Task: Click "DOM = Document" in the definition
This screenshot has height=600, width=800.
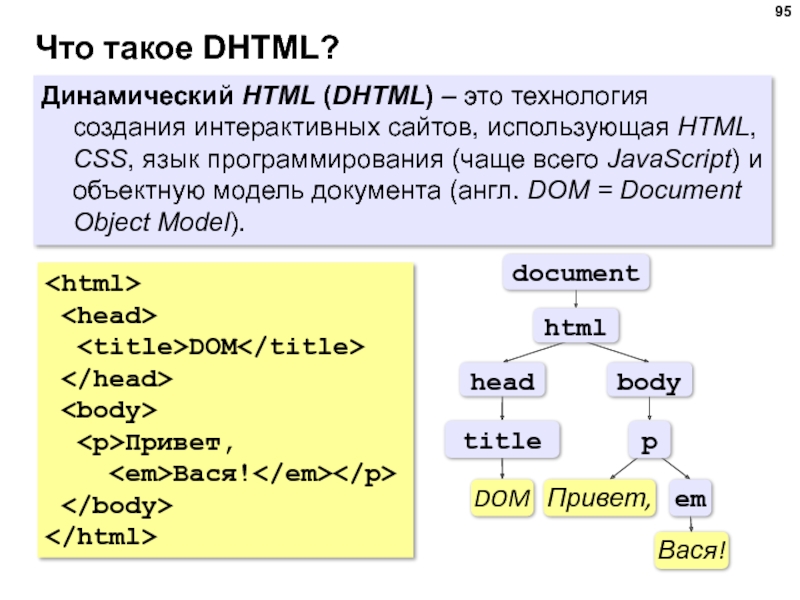Action: (x=635, y=190)
